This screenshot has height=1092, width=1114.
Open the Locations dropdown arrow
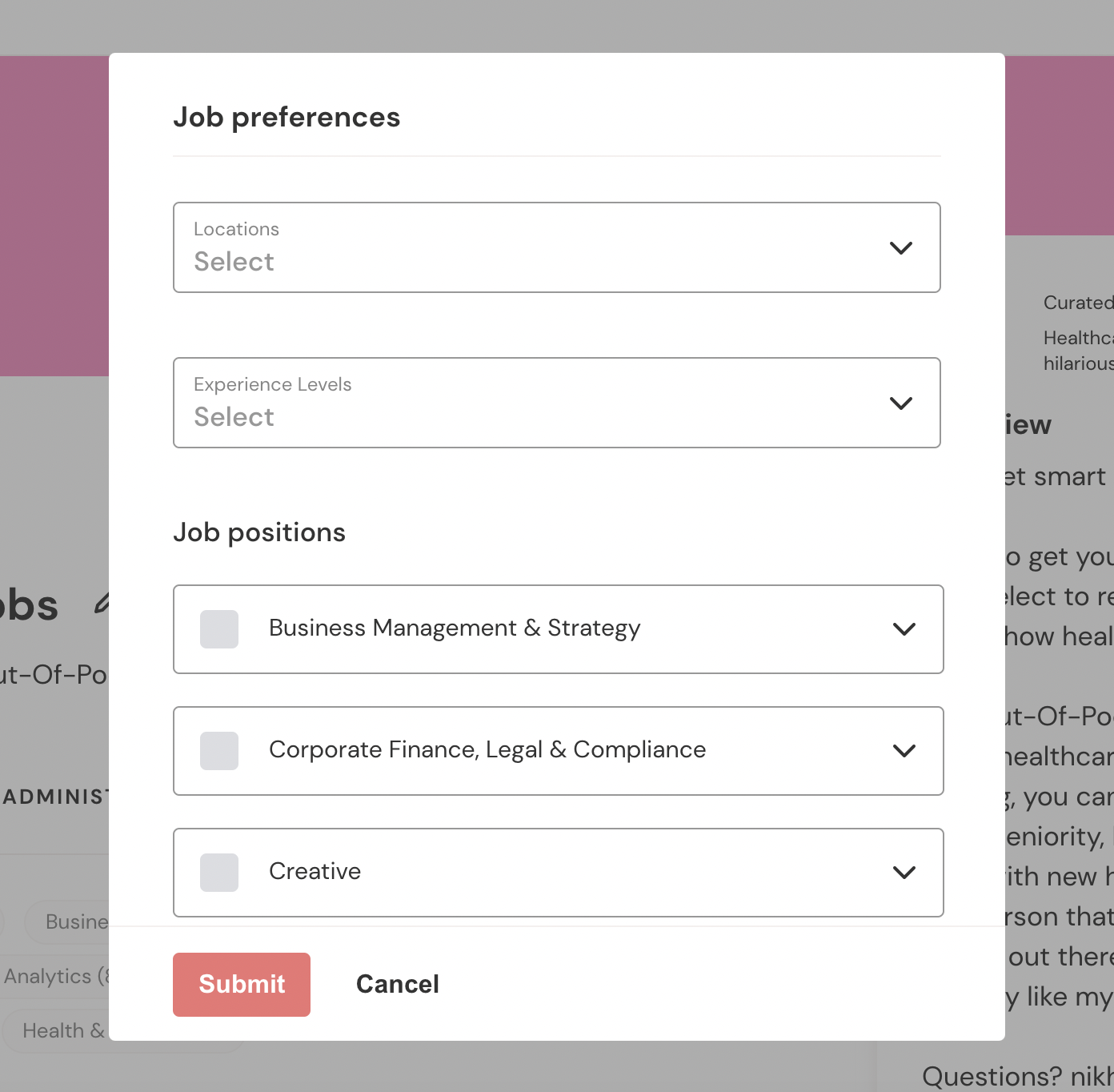[x=901, y=248]
